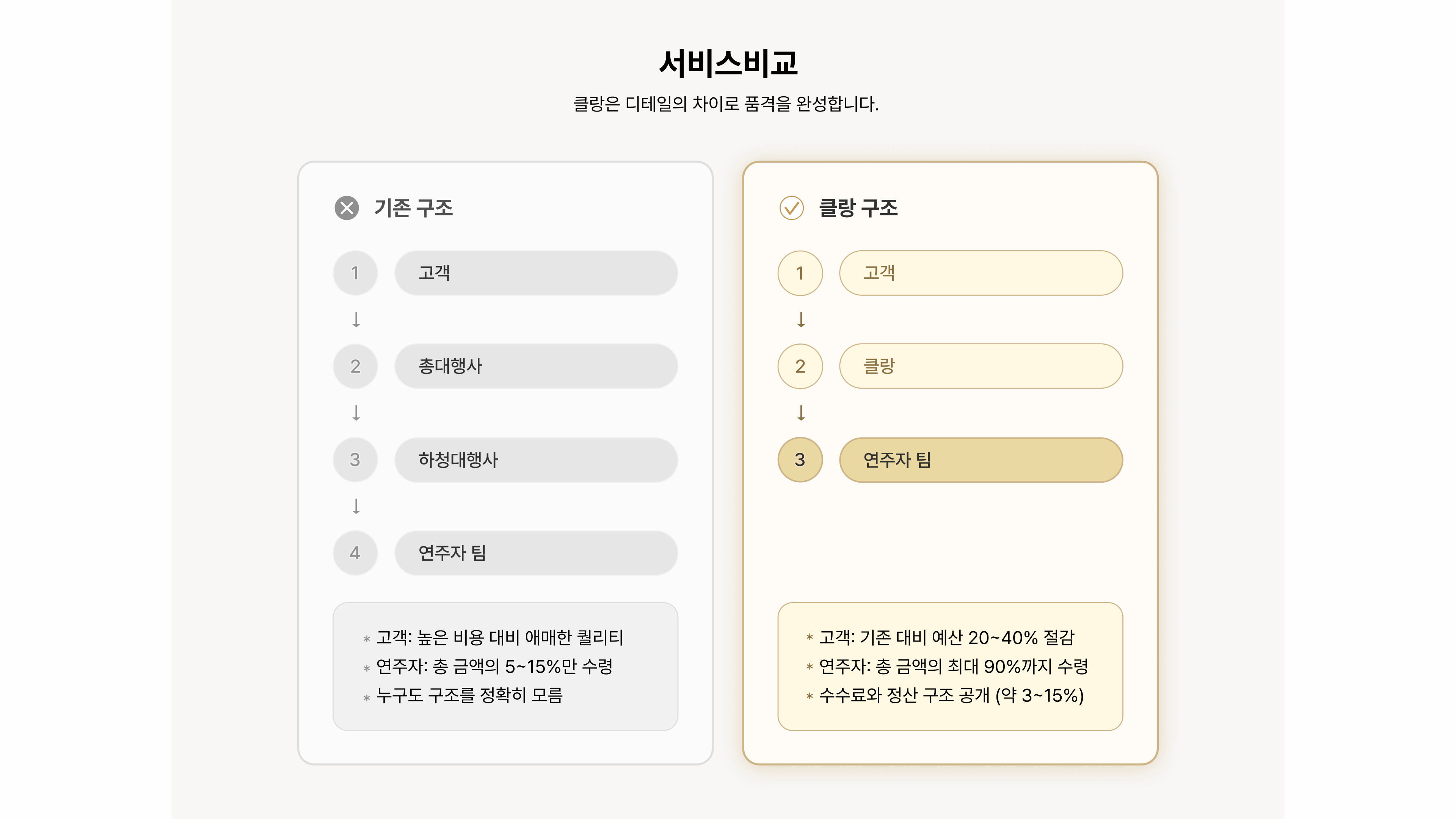
Task: Select step 4 circle in 기존 구조
Action: 355,553
